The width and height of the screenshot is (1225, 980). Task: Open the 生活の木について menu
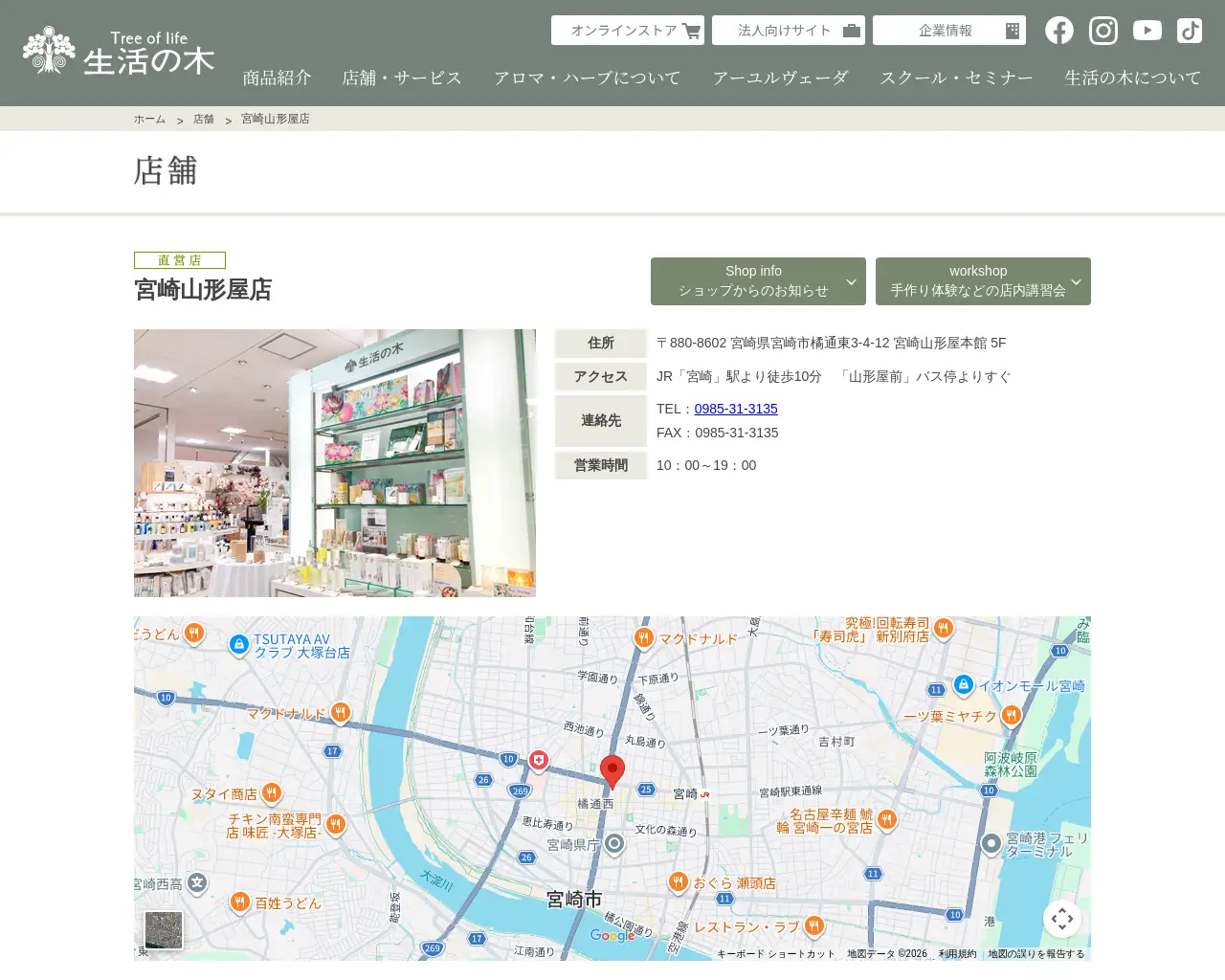[1133, 78]
